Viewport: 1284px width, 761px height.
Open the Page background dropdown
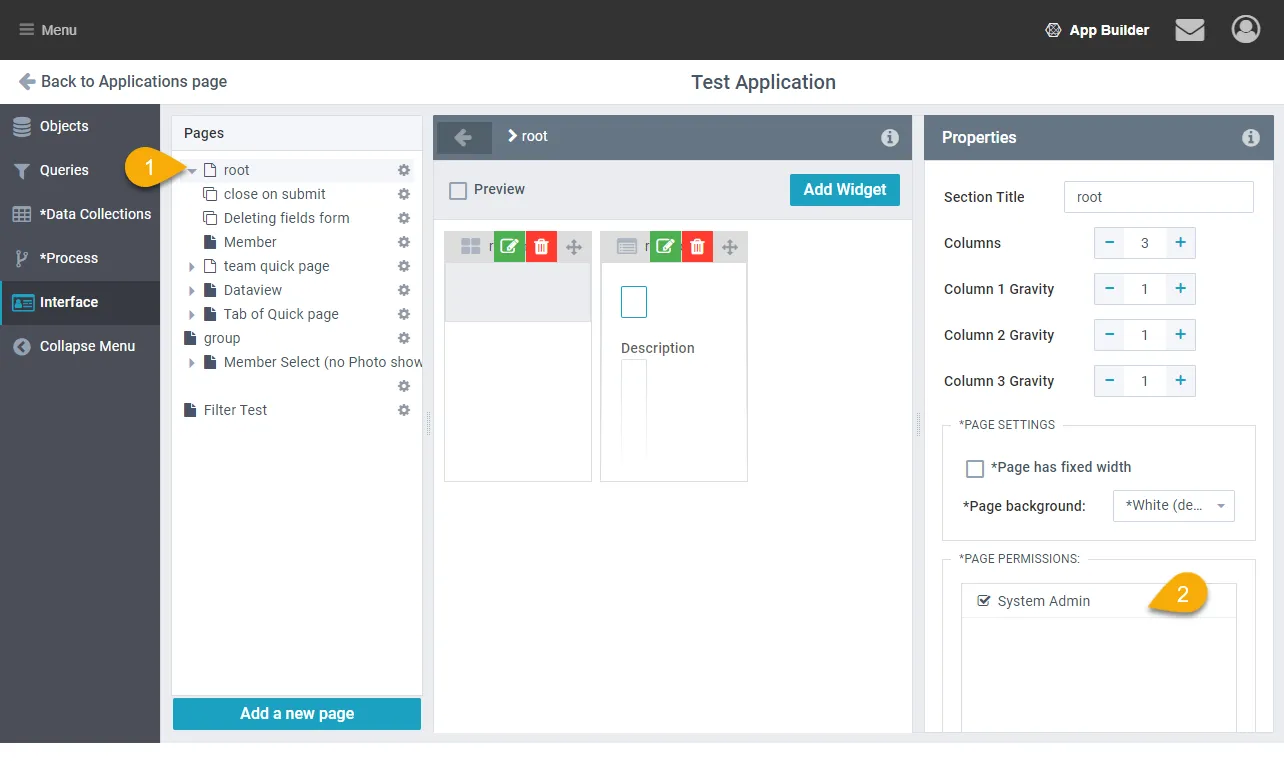(1173, 506)
